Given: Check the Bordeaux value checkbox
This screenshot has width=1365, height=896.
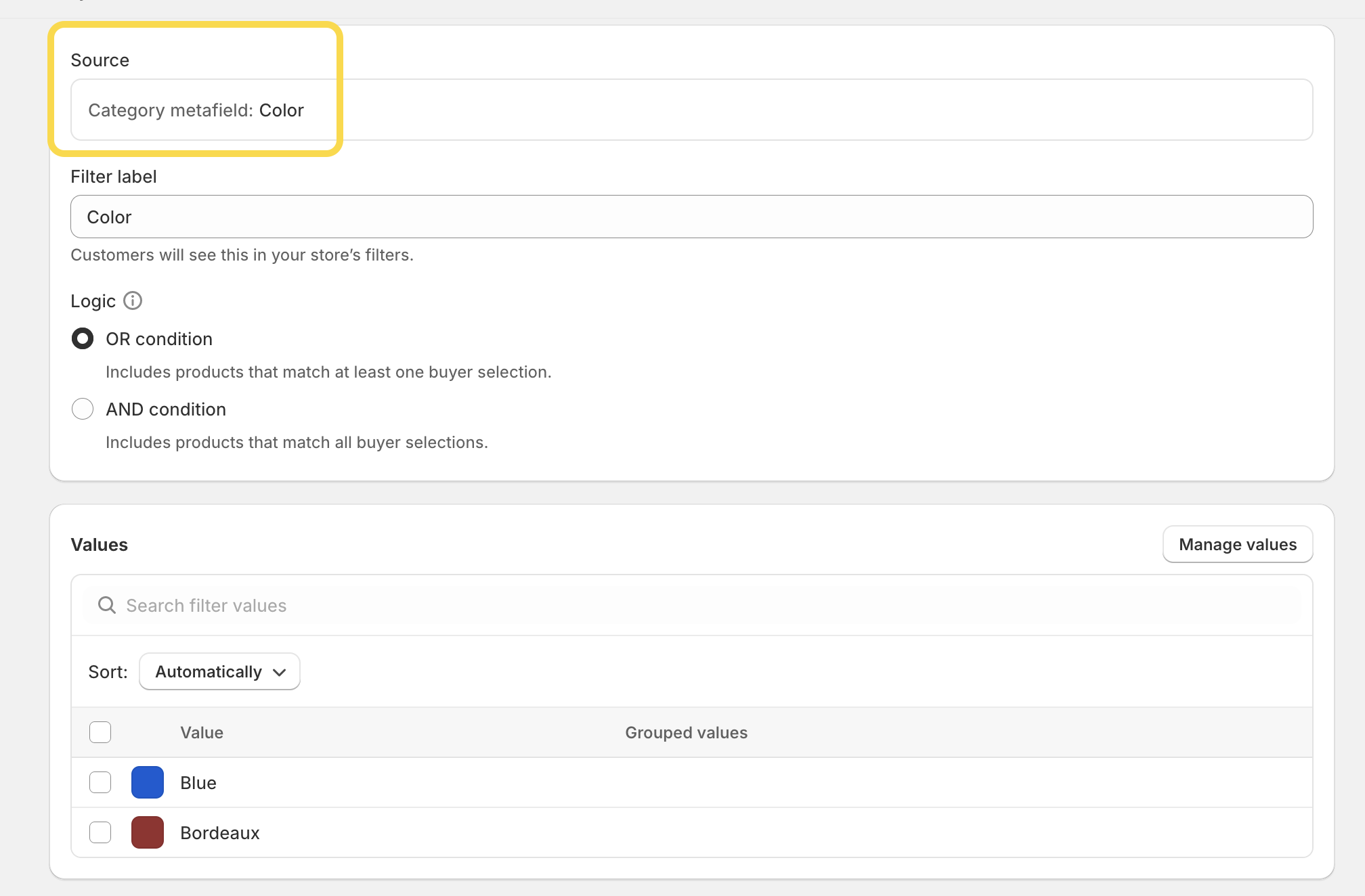Looking at the screenshot, I should pos(100,833).
